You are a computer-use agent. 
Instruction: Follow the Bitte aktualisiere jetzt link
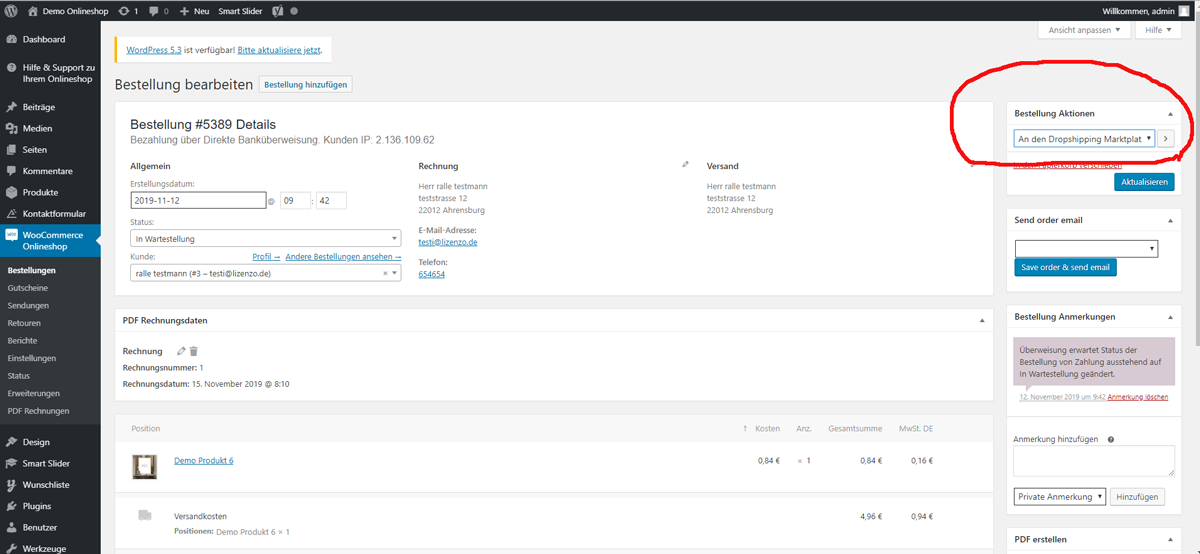(x=279, y=49)
